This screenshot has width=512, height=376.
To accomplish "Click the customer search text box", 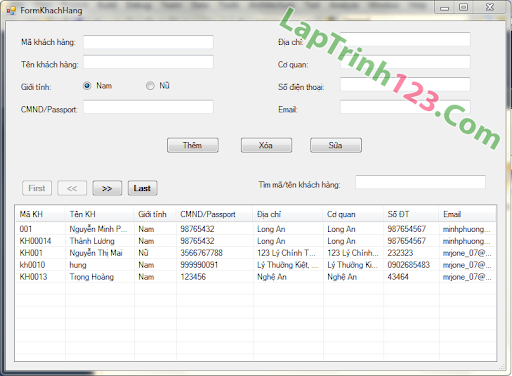I will [x=420, y=182].
